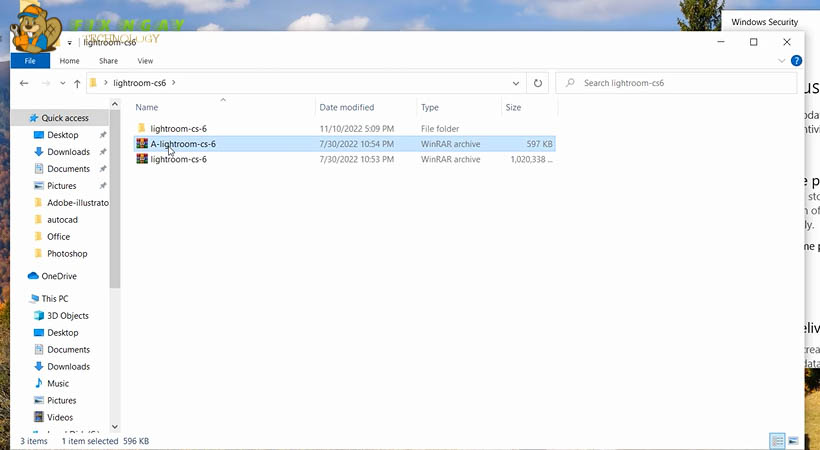Open the blue Help question mark
This screenshot has height=450, width=820.
tap(796, 61)
